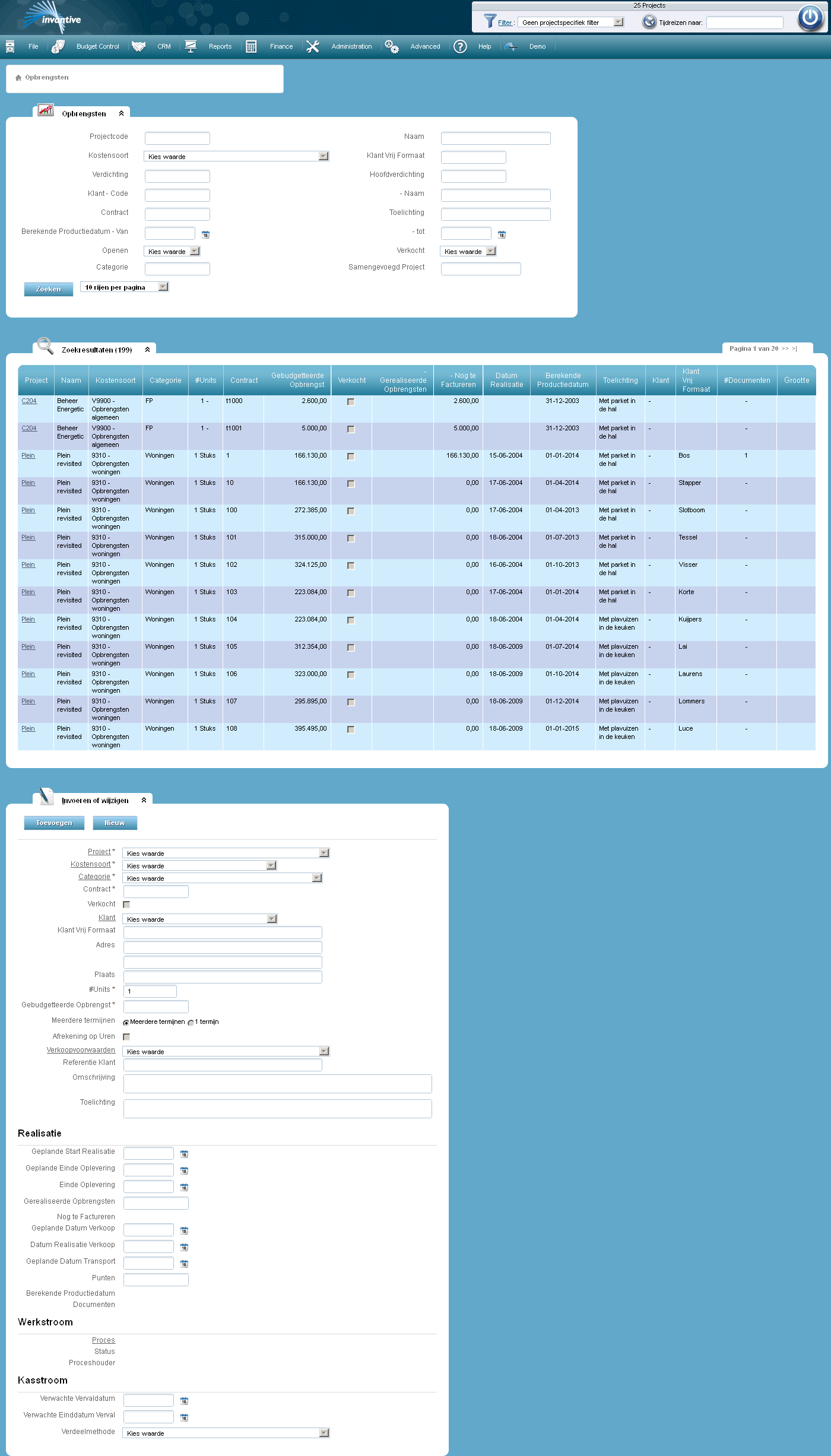Viewport: 831px width, 1456px height.
Task: Open the Advanced menu
Action: 425,46
